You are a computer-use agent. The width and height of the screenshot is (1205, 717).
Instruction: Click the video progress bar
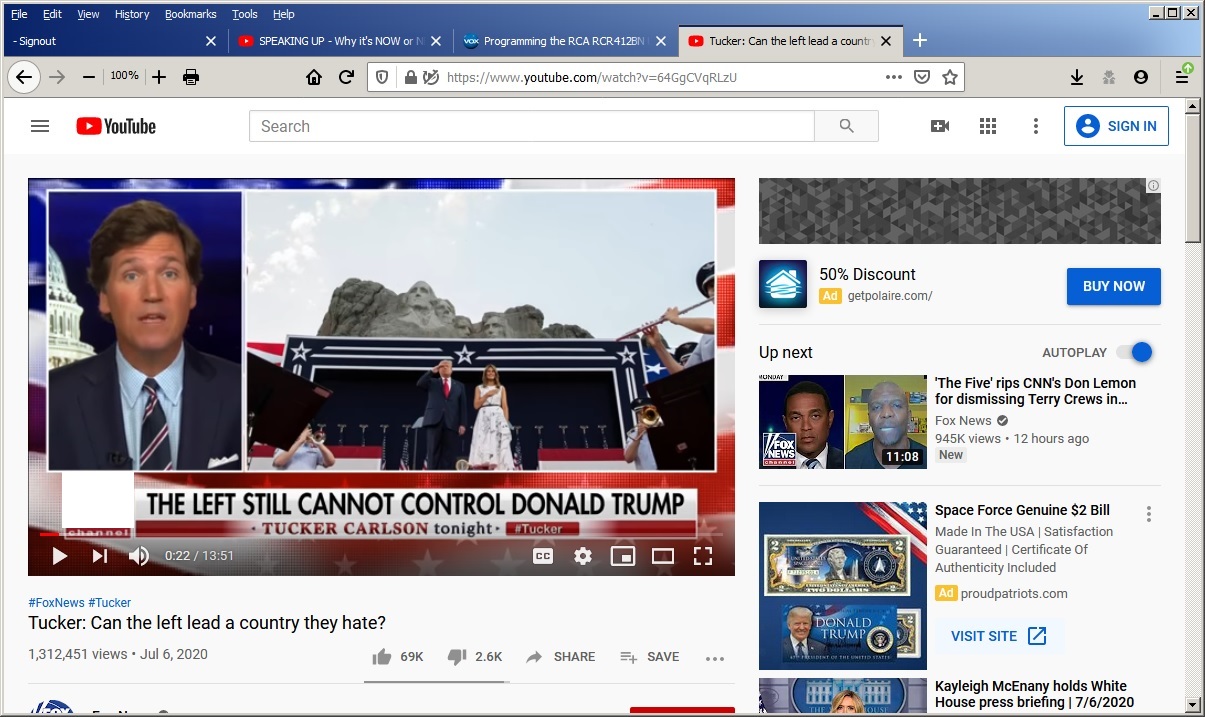tap(381, 534)
